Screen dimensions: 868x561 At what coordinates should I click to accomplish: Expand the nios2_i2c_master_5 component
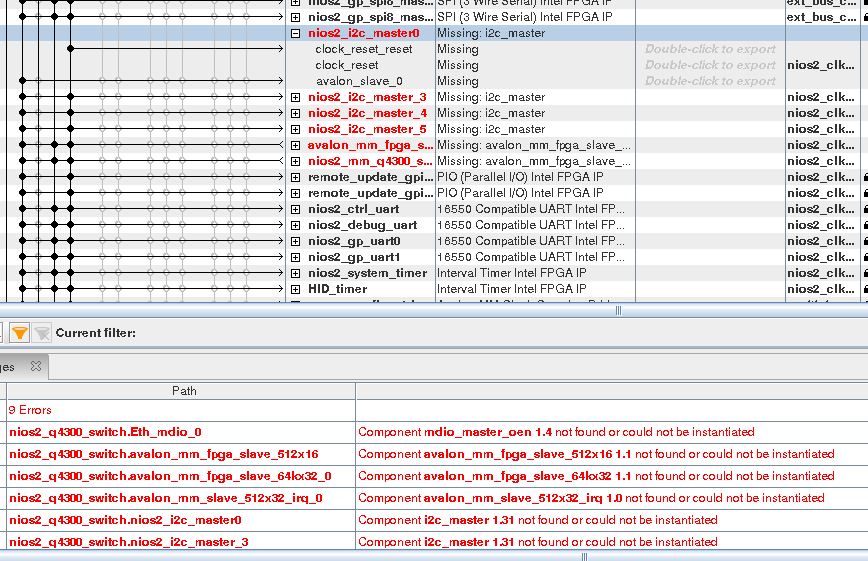[295, 129]
